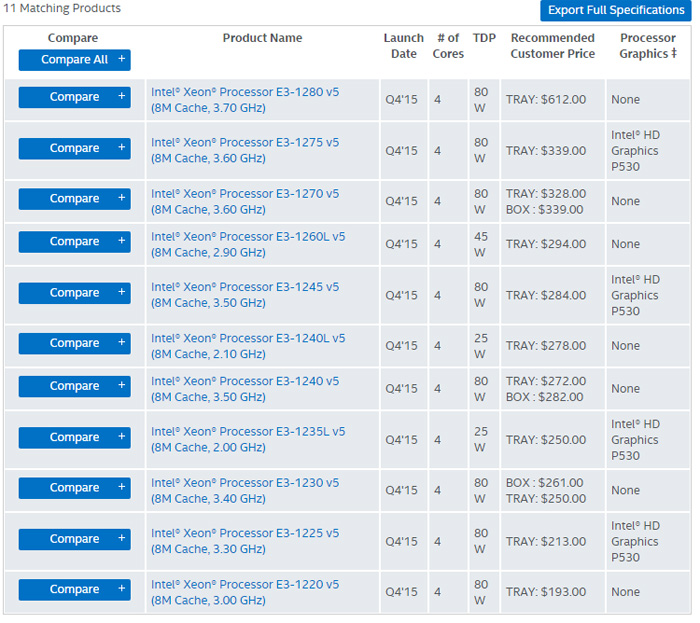Click Recommended Customer Price column header
This screenshot has width=700, height=623.
[x=553, y=46]
